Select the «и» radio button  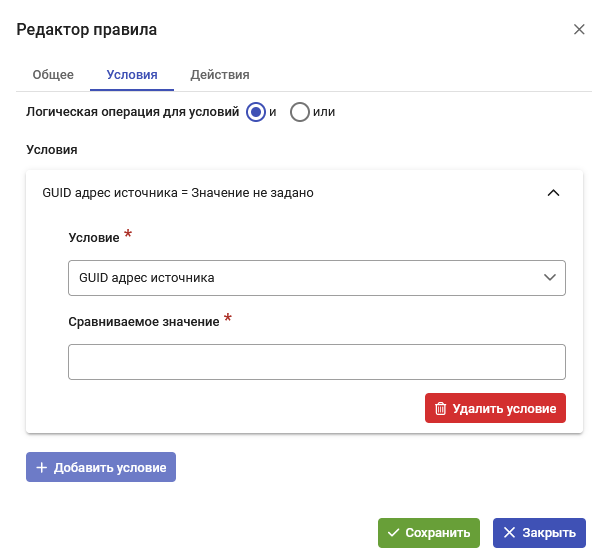click(256, 112)
